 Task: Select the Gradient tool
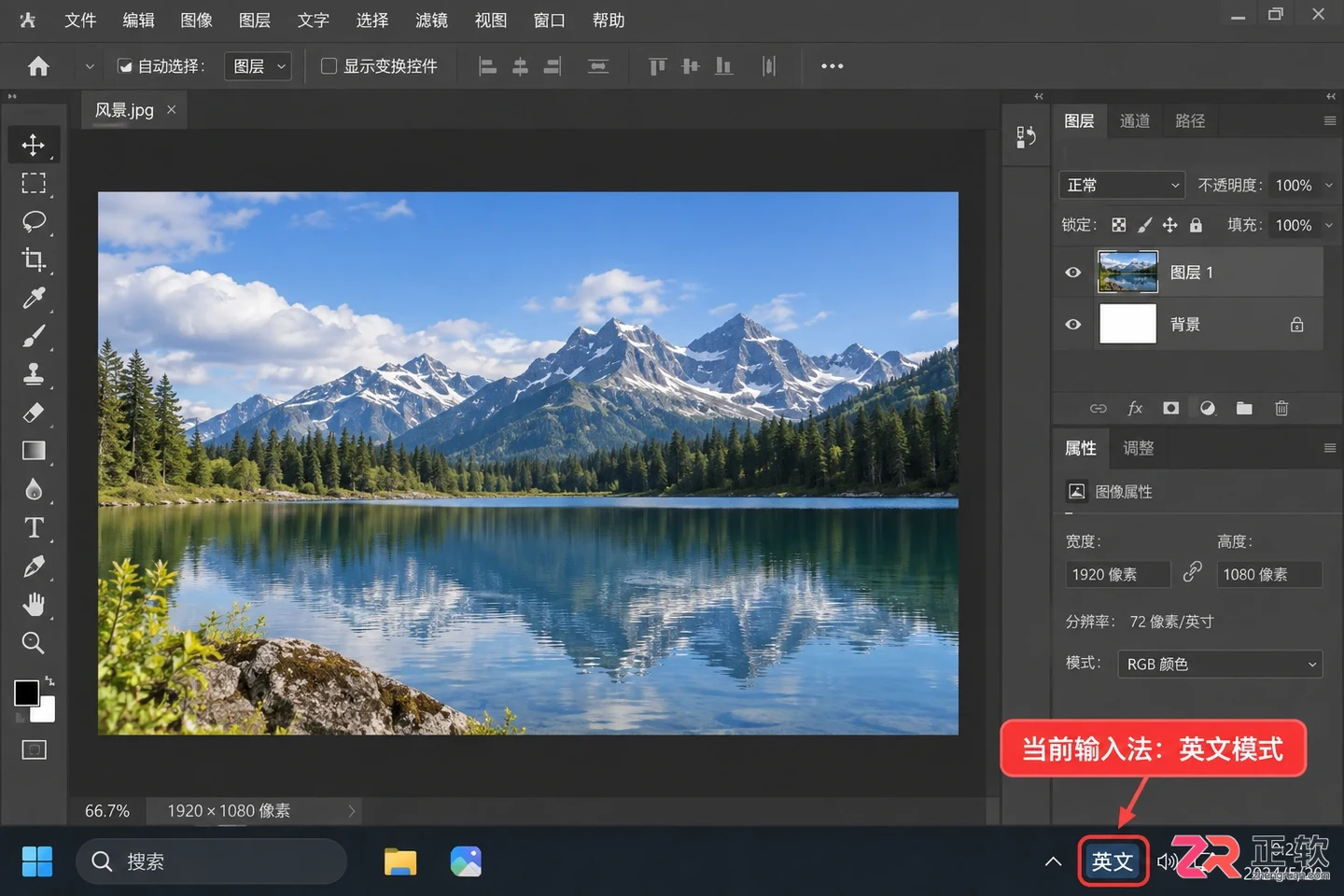34,451
